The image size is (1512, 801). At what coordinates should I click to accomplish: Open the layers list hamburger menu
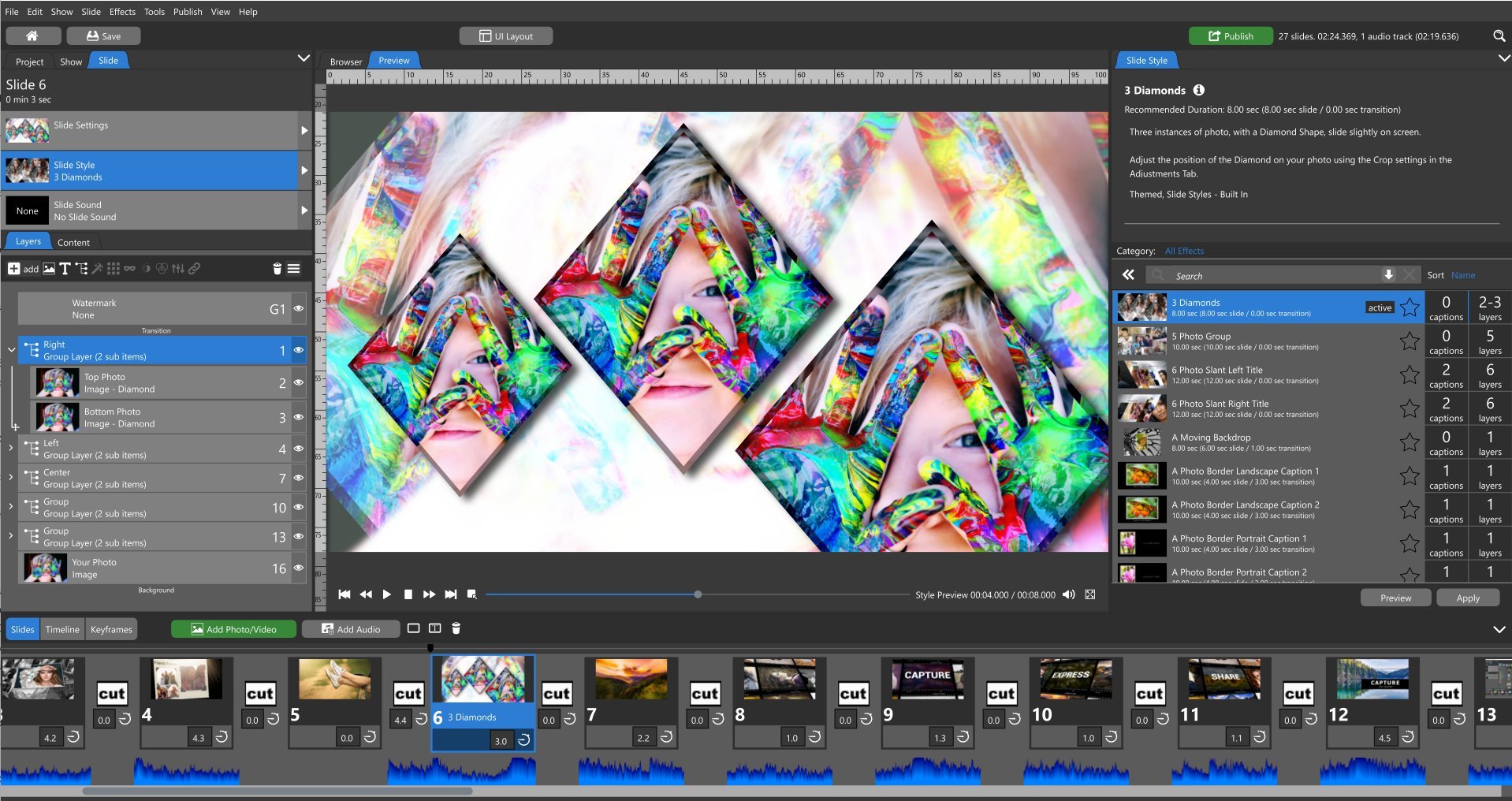pos(293,269)
